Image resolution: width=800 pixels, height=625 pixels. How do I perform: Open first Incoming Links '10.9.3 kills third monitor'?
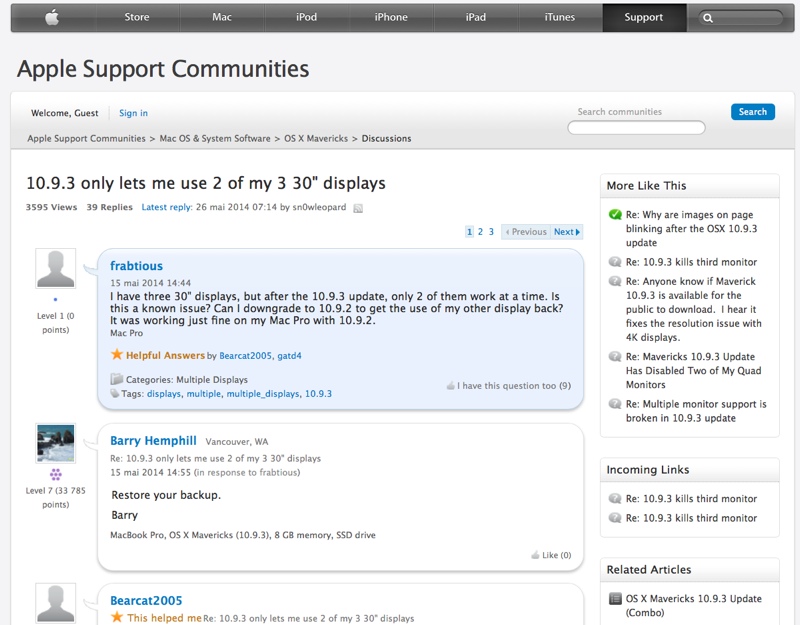pyautogui.click(x=691, y=499)
